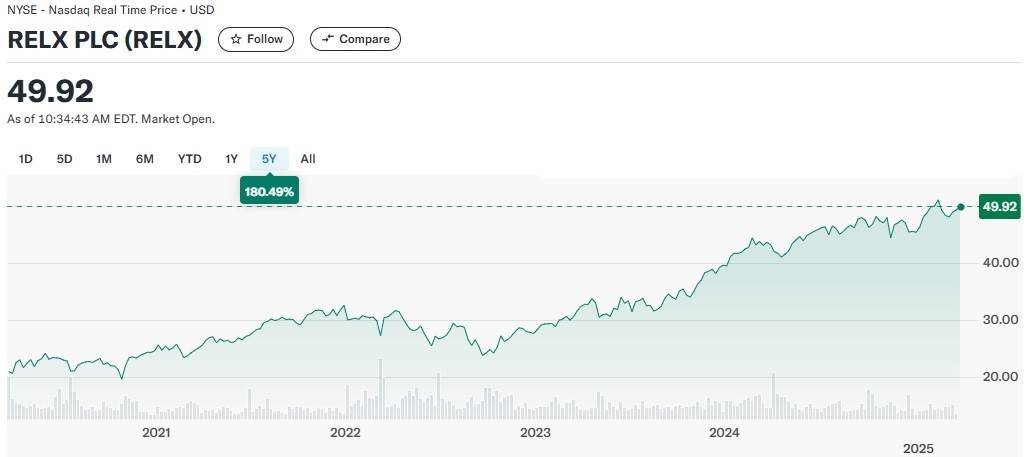Click the Compare arrows icon
Screen dimensions: 1032x457
click(x=326, y=39)
